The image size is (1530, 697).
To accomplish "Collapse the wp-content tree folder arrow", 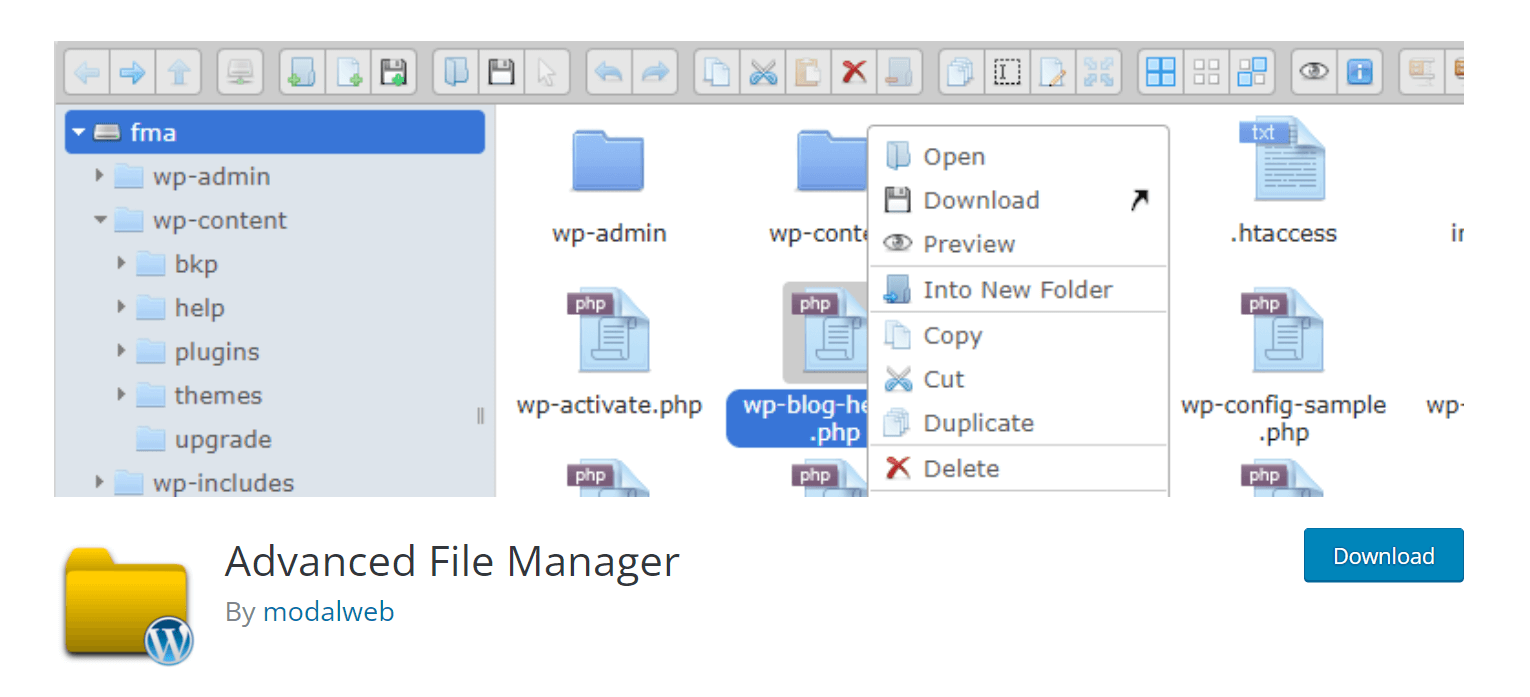I will [x=100, y=220].
